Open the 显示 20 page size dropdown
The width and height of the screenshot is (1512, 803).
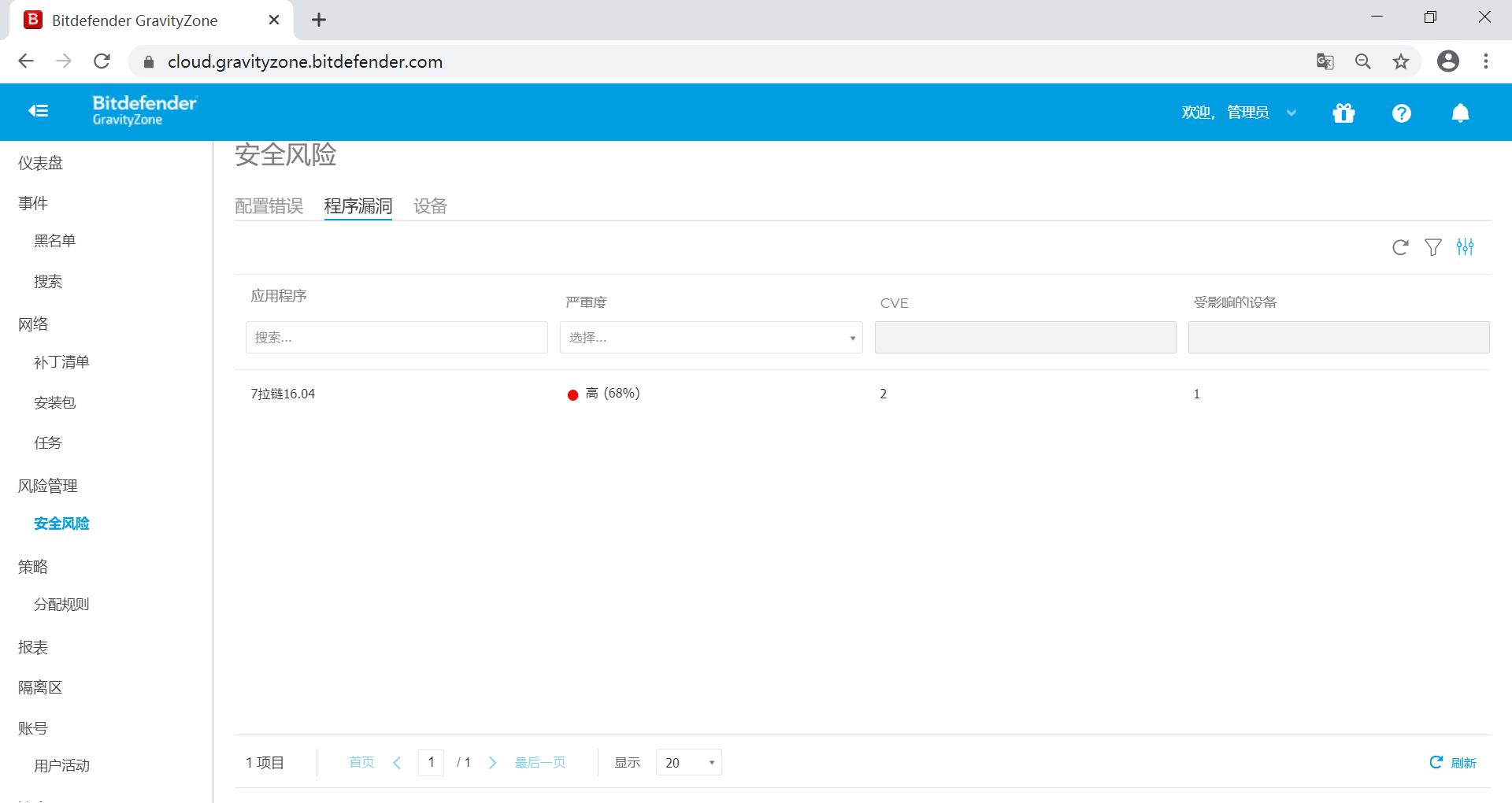coord(689,763)
